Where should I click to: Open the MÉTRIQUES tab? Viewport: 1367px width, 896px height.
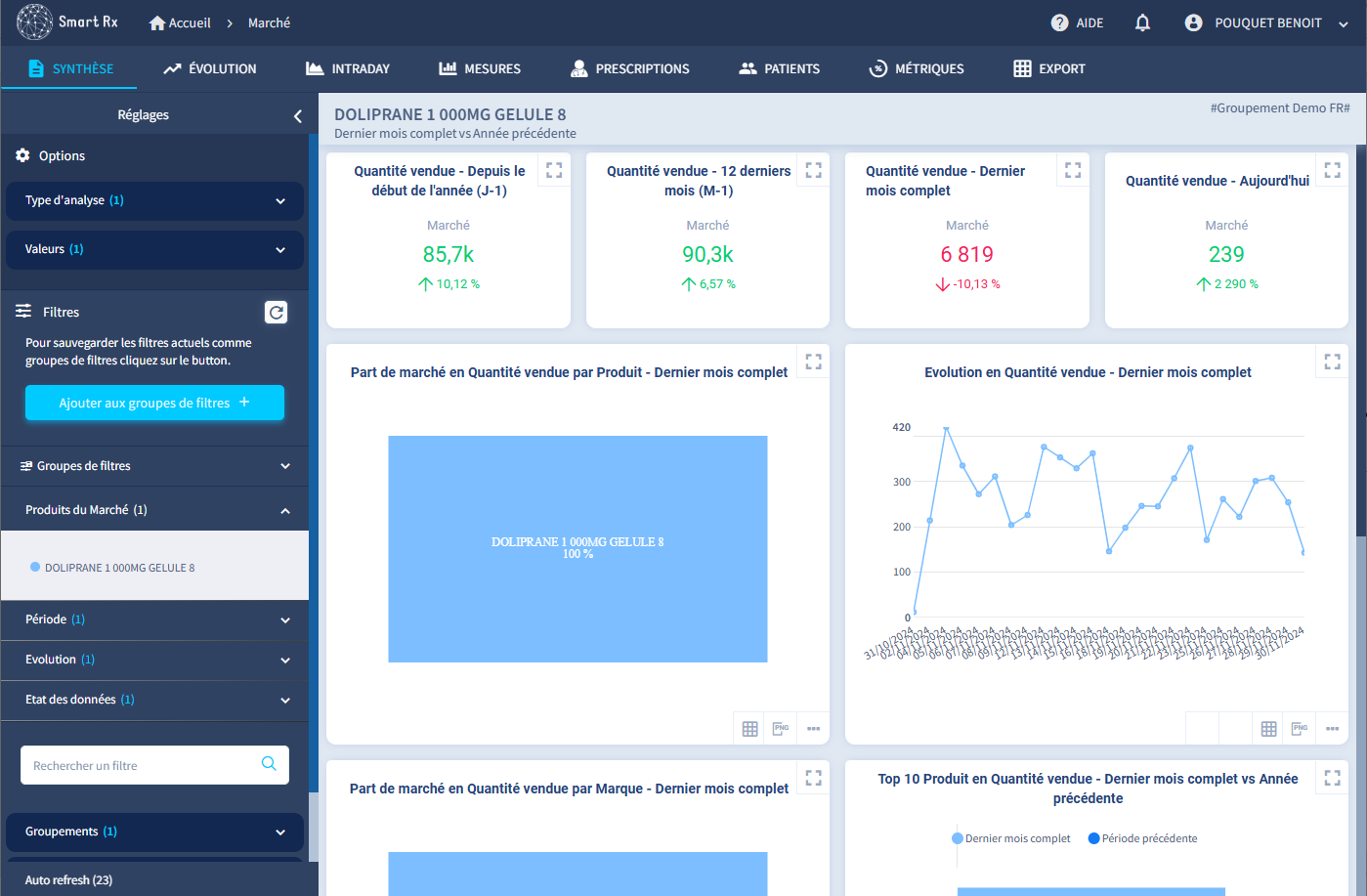click(917, 68)
